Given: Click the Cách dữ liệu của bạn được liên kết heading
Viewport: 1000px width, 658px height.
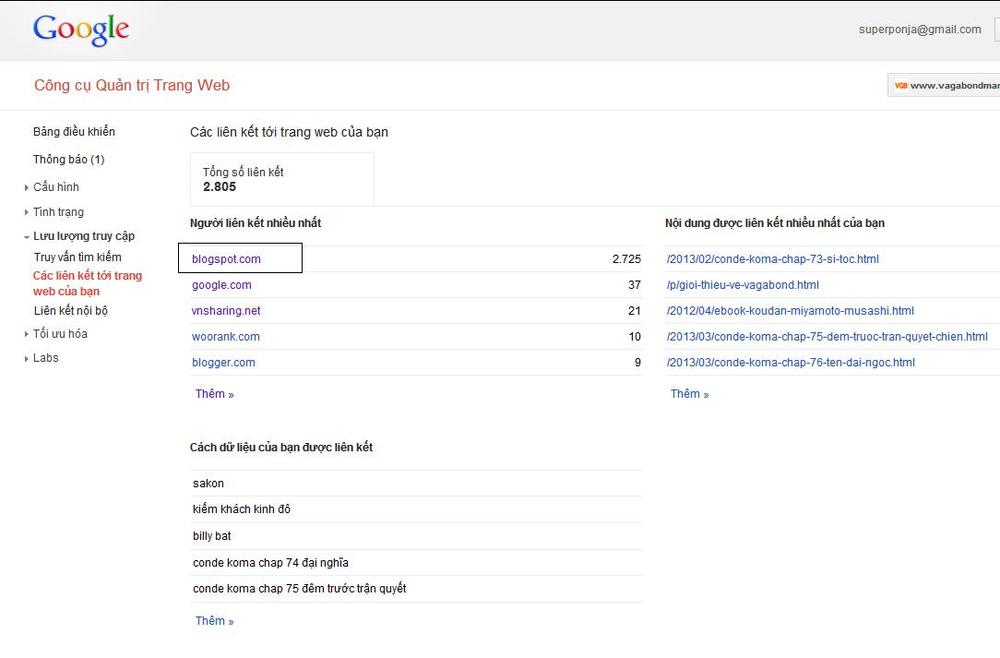Looking at the screenshot, I should click(281, 448).
